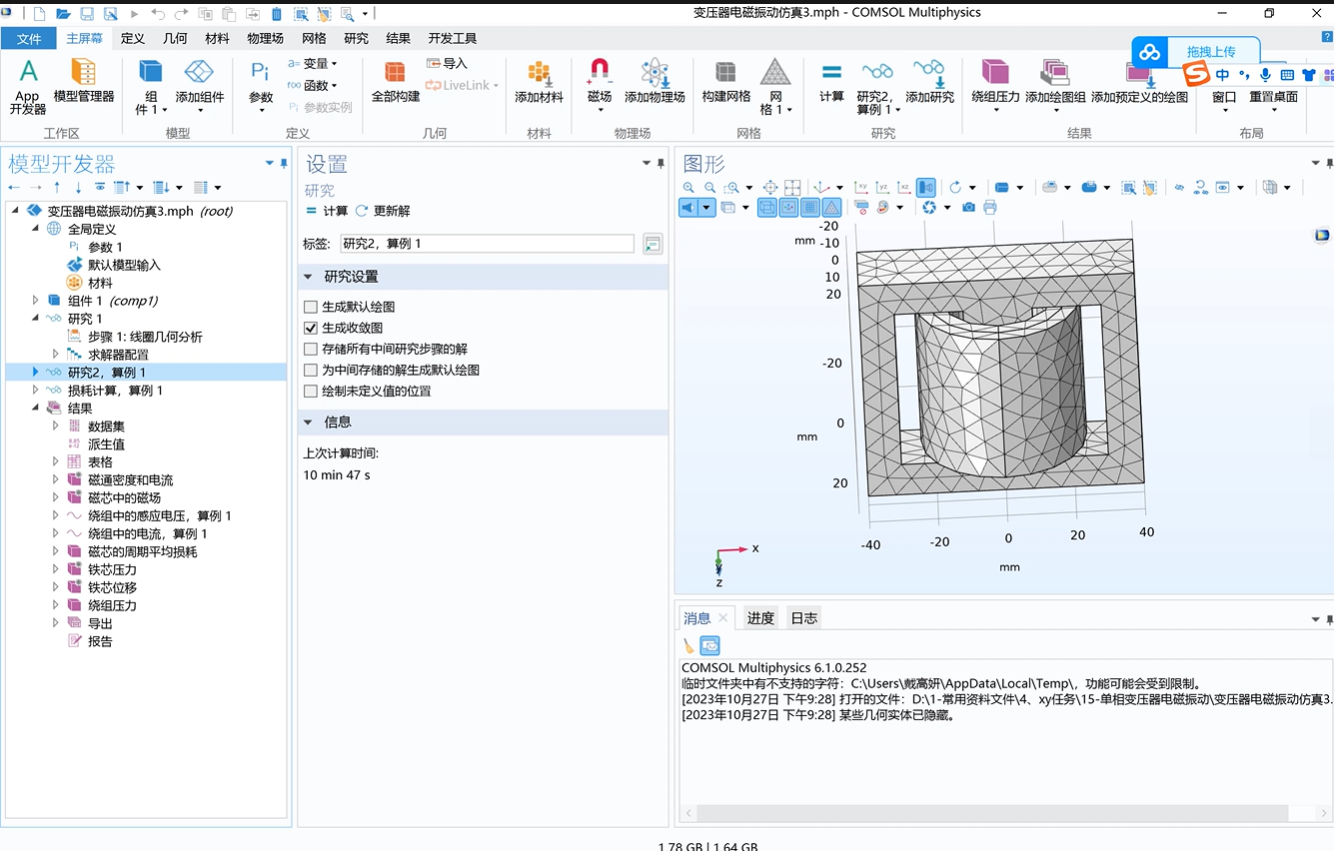Viewport: 1334px width, 851px height.
Task: Click the print icon in graphics toolbar
Action: click(x=990, y=207)
